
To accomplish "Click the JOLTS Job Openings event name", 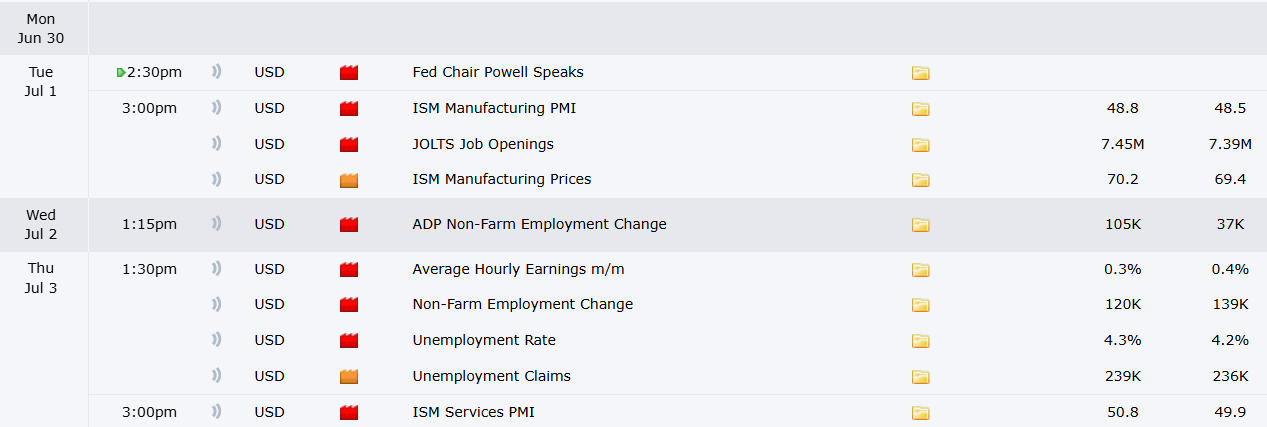I will coord(483,144).
